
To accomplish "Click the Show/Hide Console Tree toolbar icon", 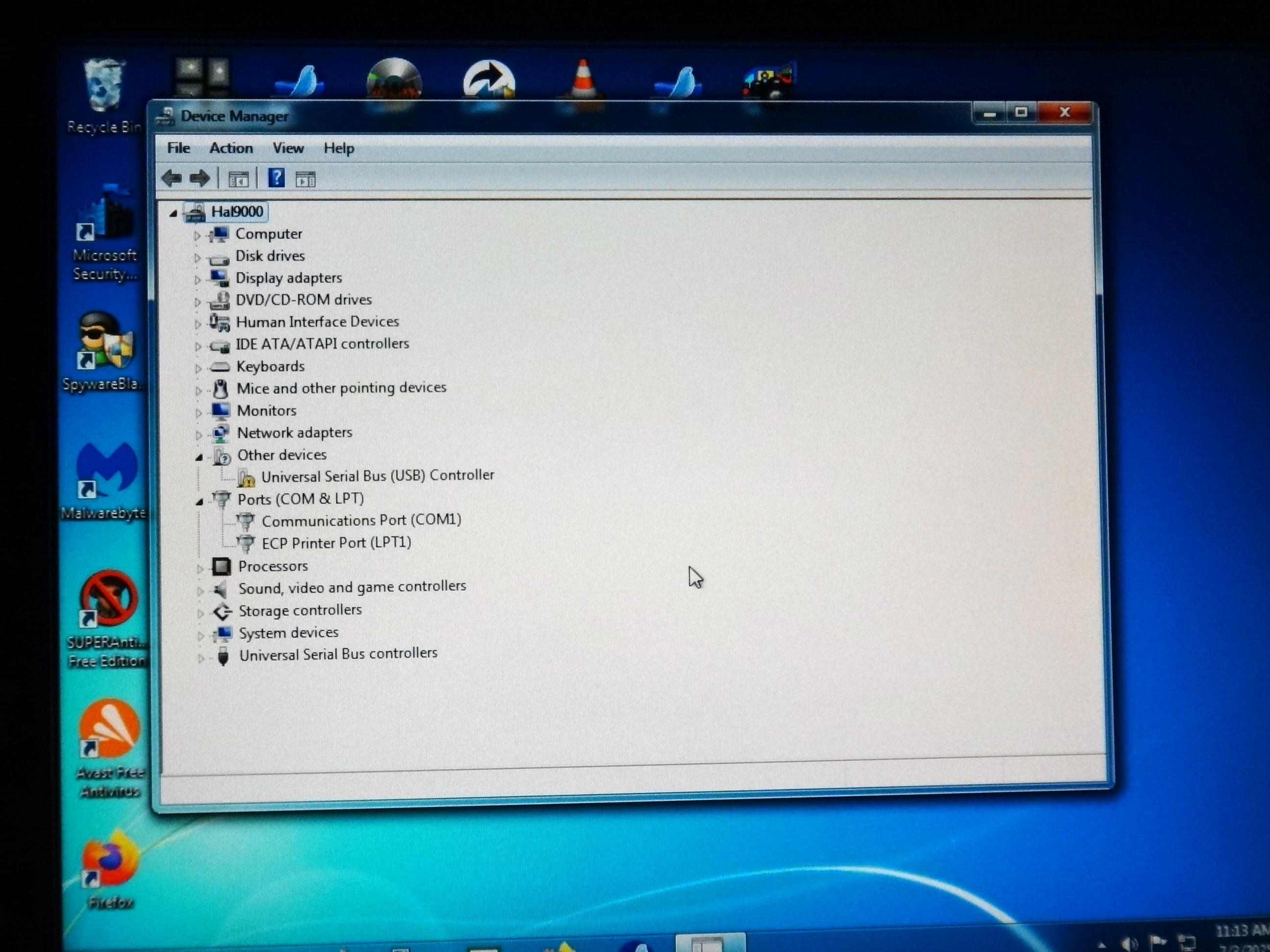I will [x=238, y=180].
